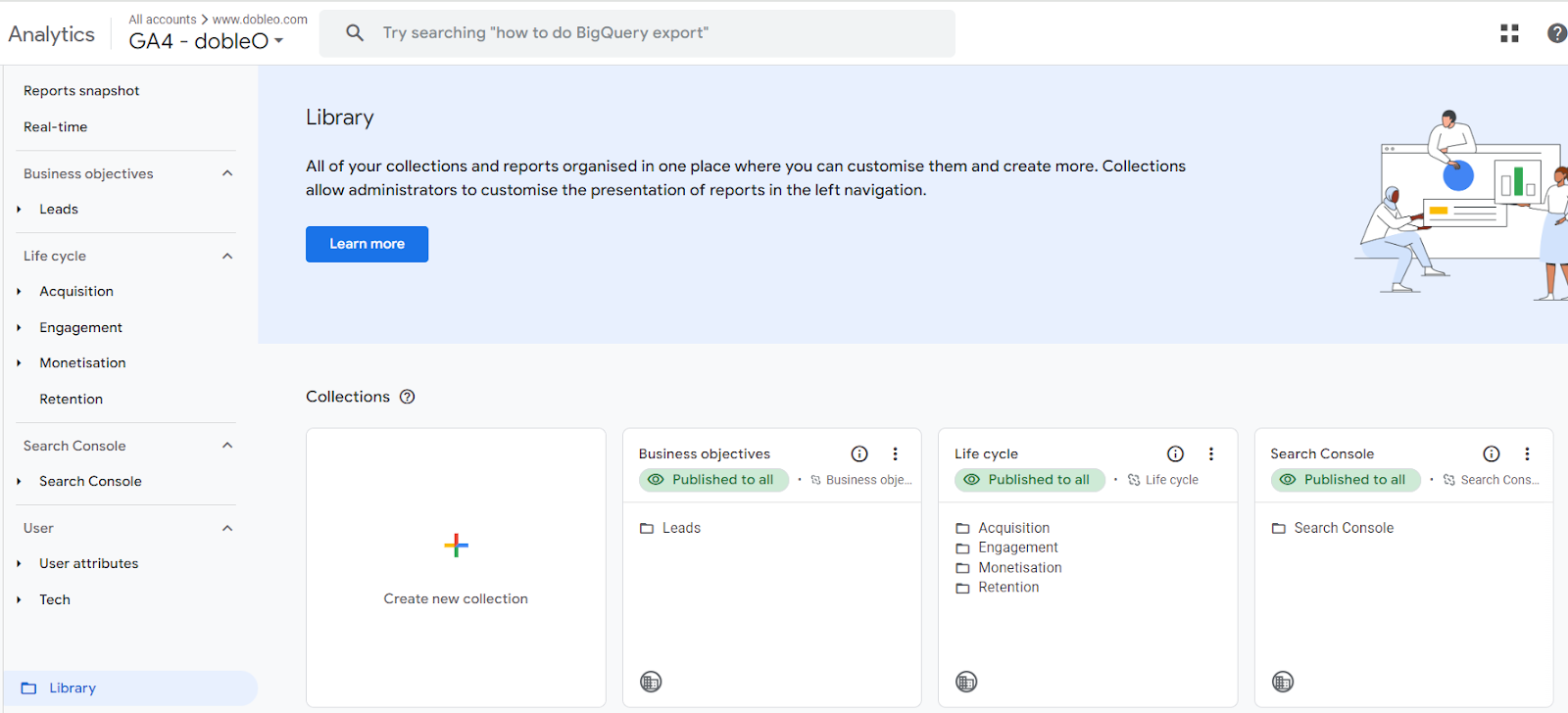Open the Google apps grid icon

click(1509, 33)
